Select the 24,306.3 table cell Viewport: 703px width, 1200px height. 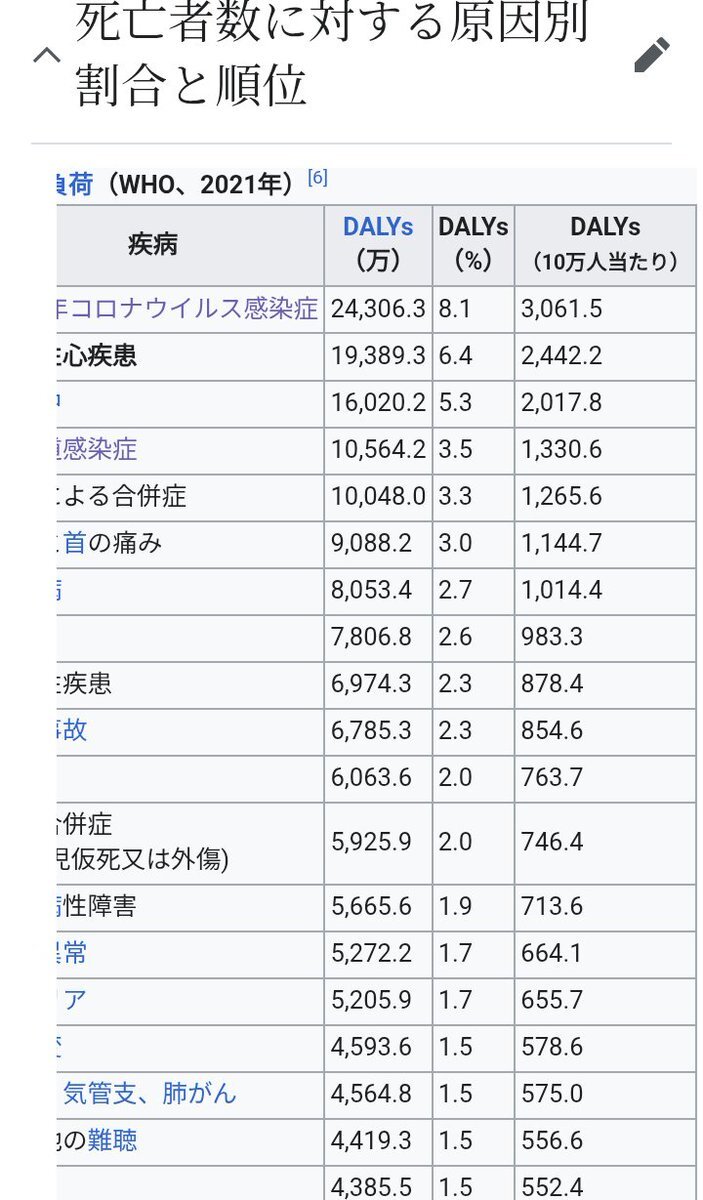click(378, 308)
